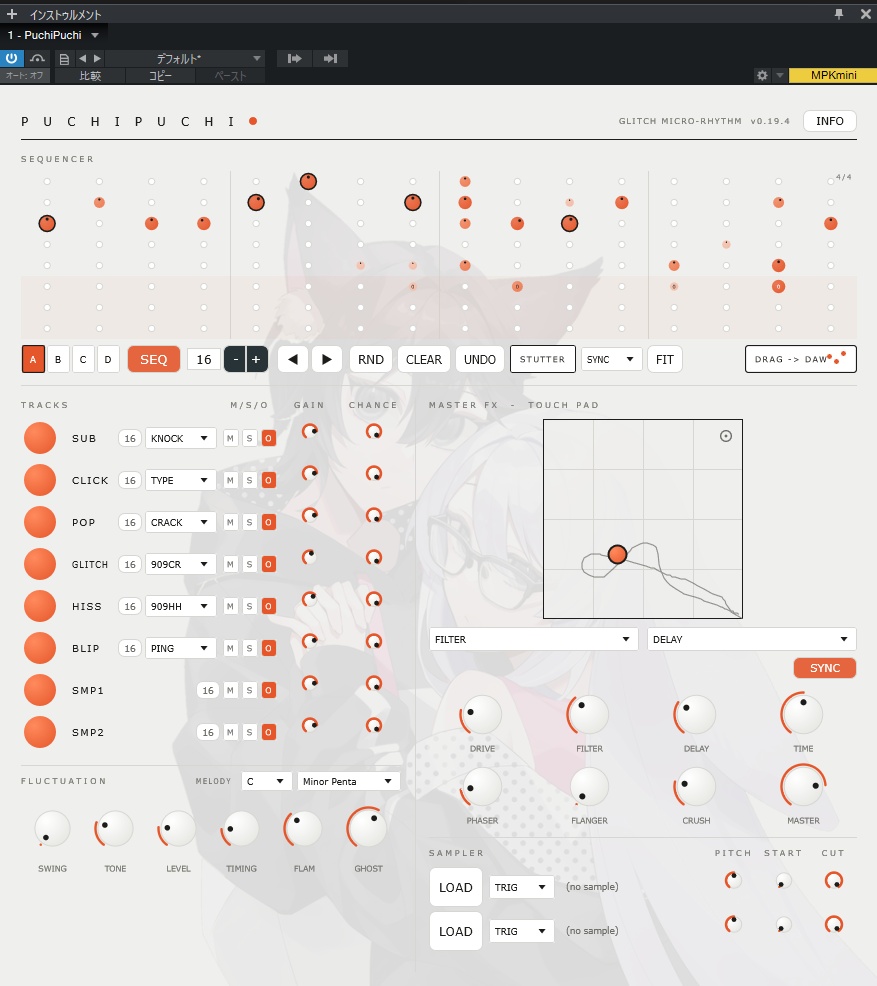The height and width of the screenshot is (986, 877).
Task: Click the 比較 compare tab
Action: 90,75
